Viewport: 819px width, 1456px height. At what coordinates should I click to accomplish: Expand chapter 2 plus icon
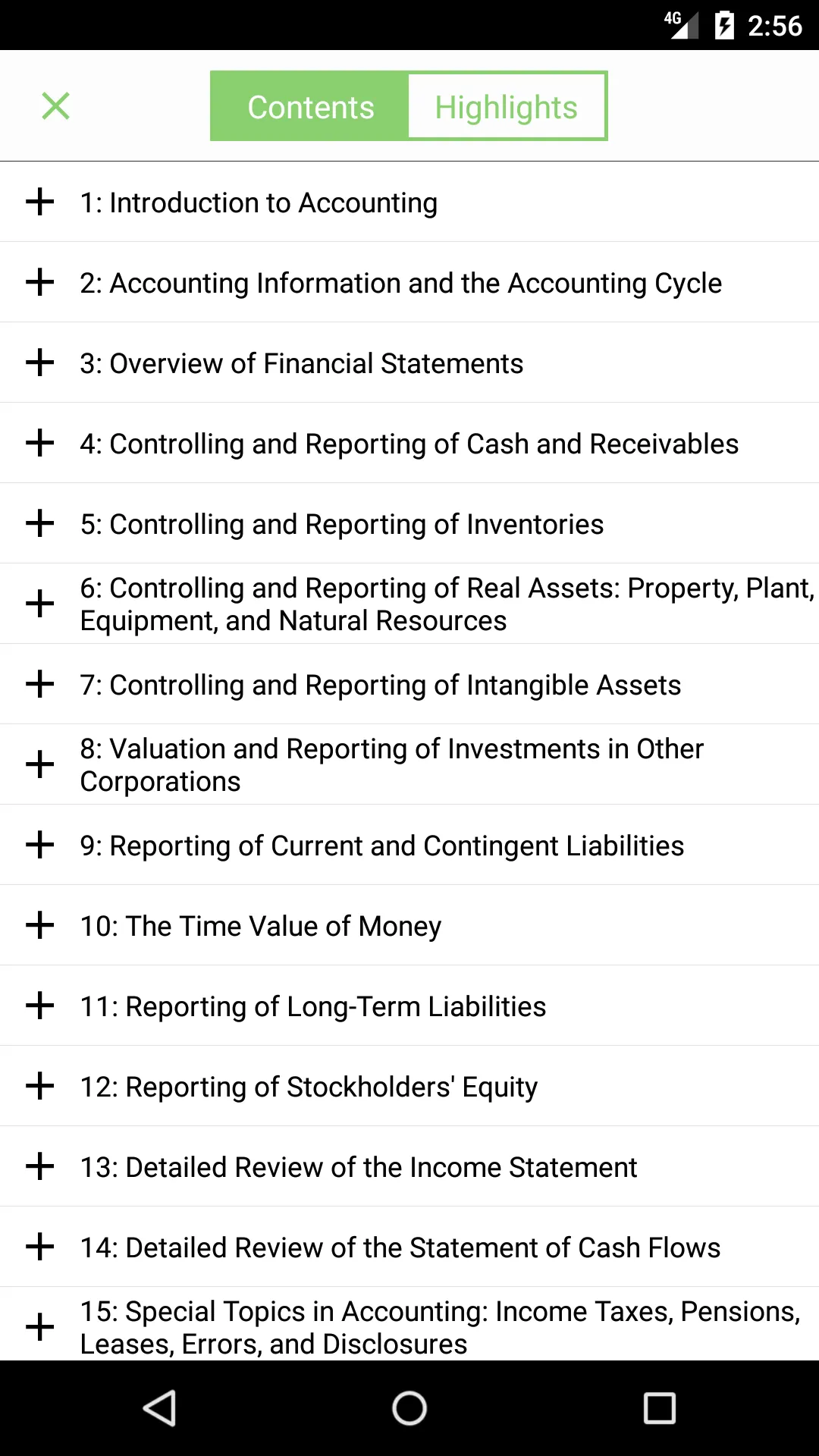tap(39, 282)
